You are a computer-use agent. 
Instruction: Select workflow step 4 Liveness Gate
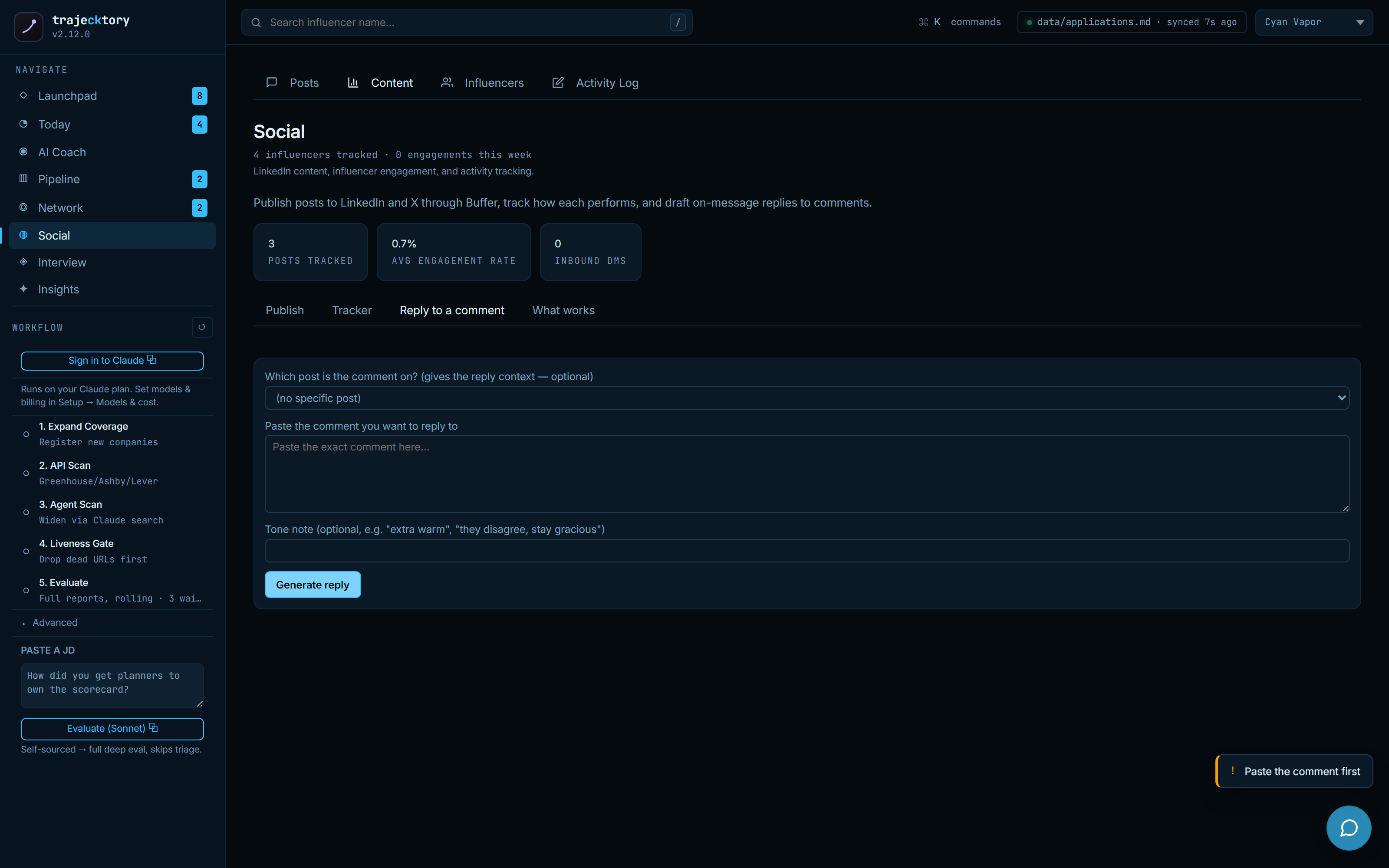coord(112,551)
